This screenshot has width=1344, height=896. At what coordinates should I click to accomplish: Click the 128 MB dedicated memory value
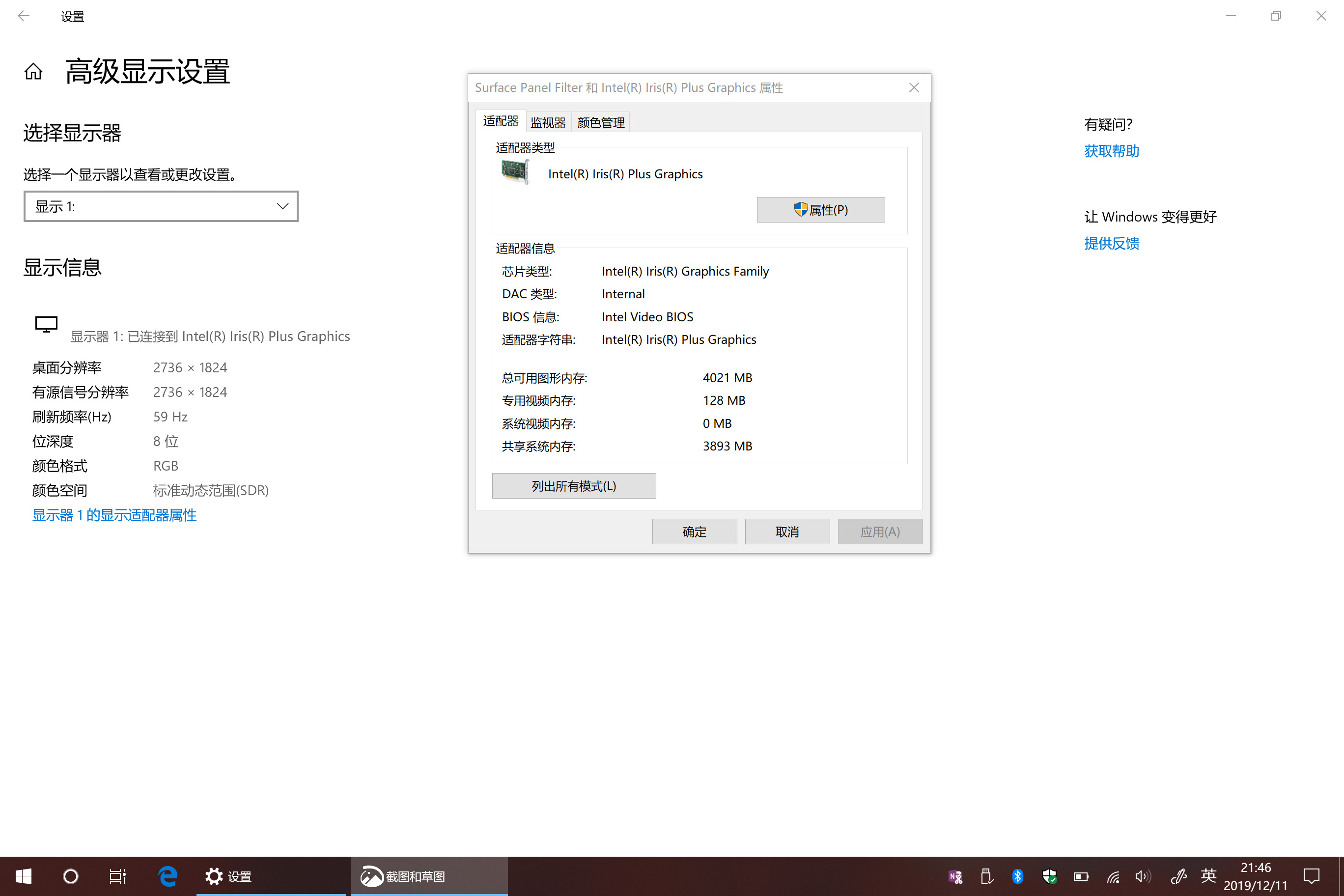724,400
